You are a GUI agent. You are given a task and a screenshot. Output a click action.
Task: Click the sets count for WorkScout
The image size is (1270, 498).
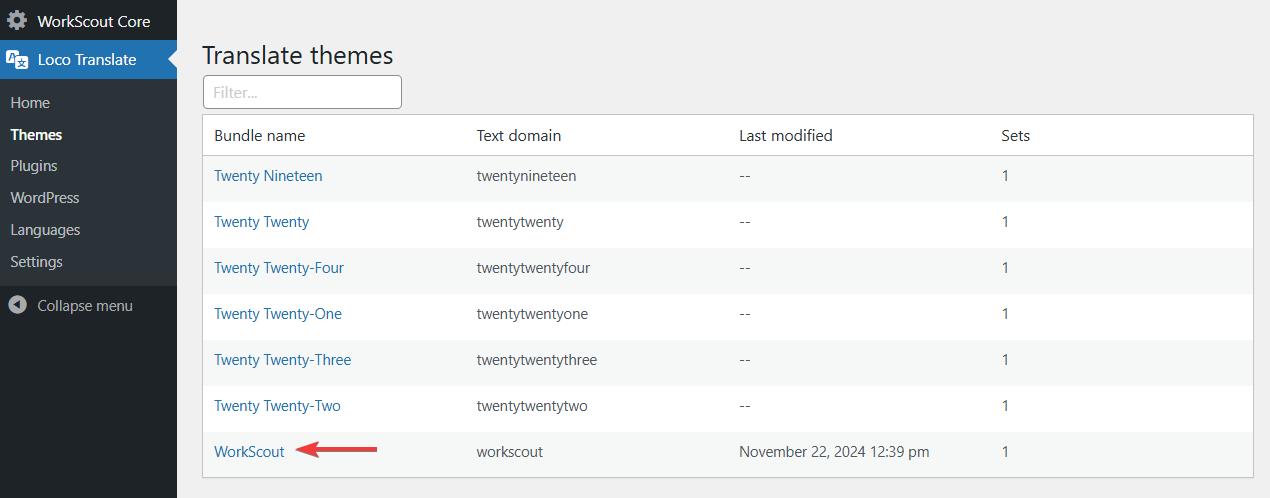click(x=1005, y=452)
